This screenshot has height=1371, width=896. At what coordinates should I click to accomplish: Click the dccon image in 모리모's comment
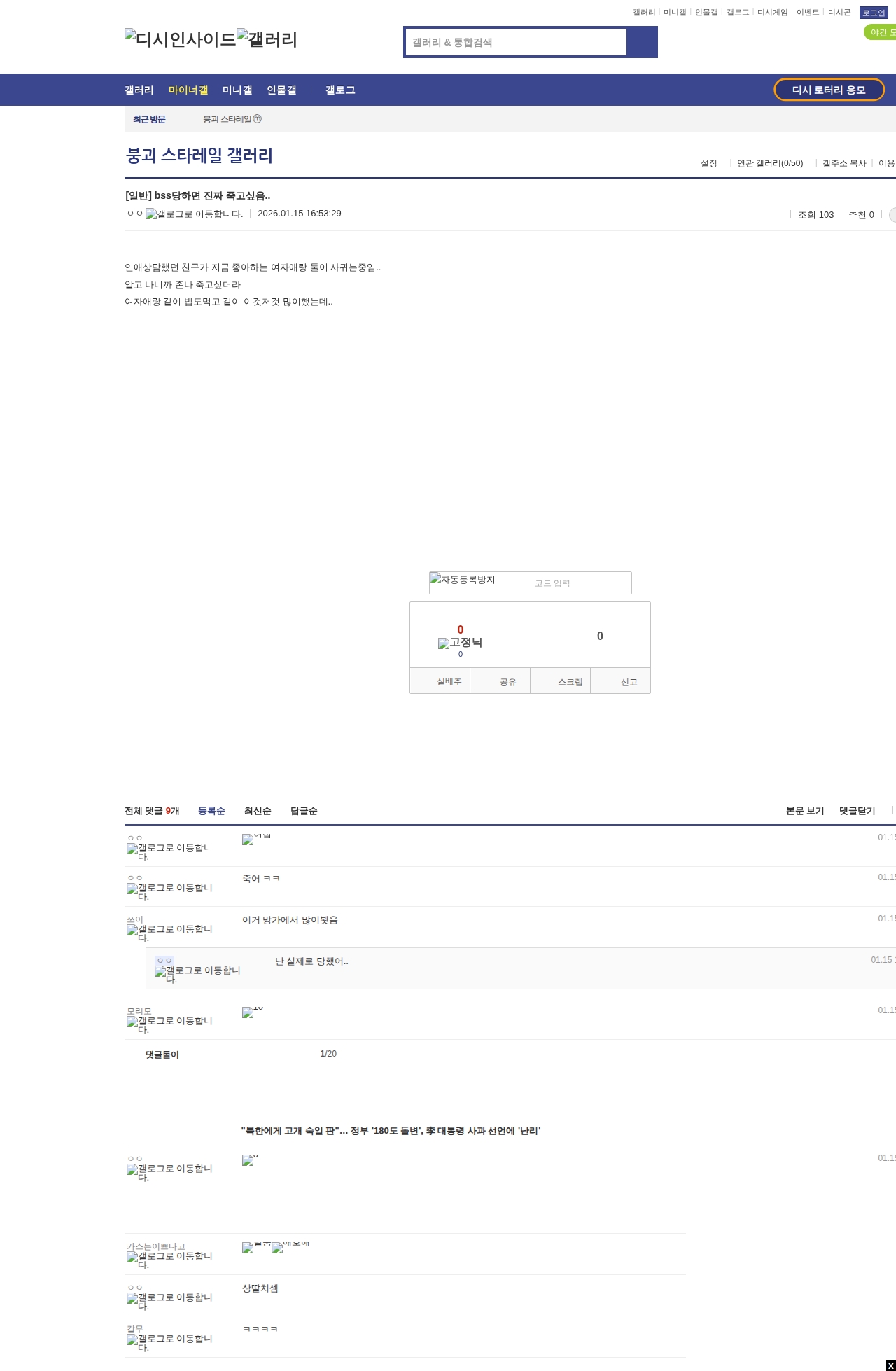point(253,1012)
